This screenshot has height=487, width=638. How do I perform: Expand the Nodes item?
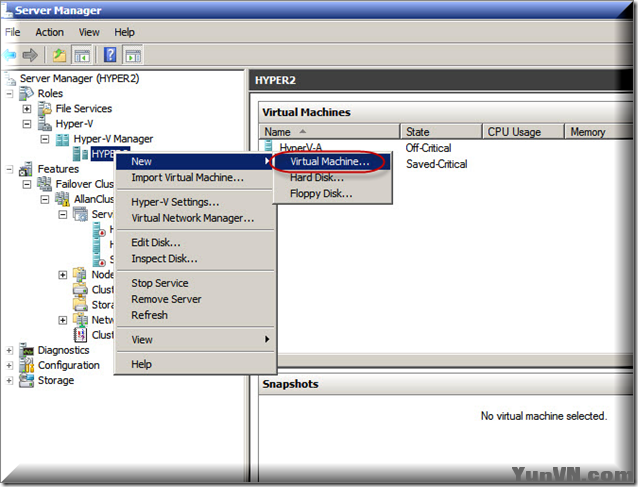63,275
